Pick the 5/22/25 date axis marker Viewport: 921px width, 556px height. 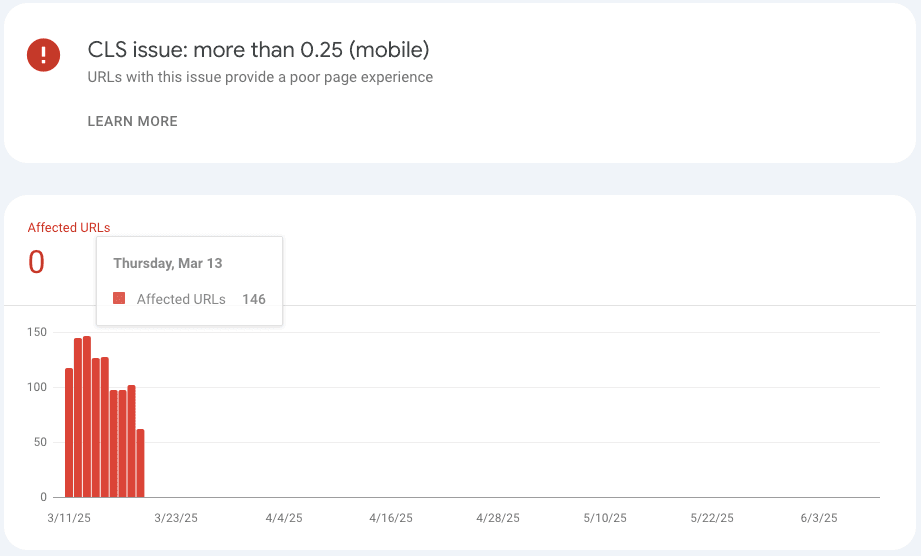[712, 518]
